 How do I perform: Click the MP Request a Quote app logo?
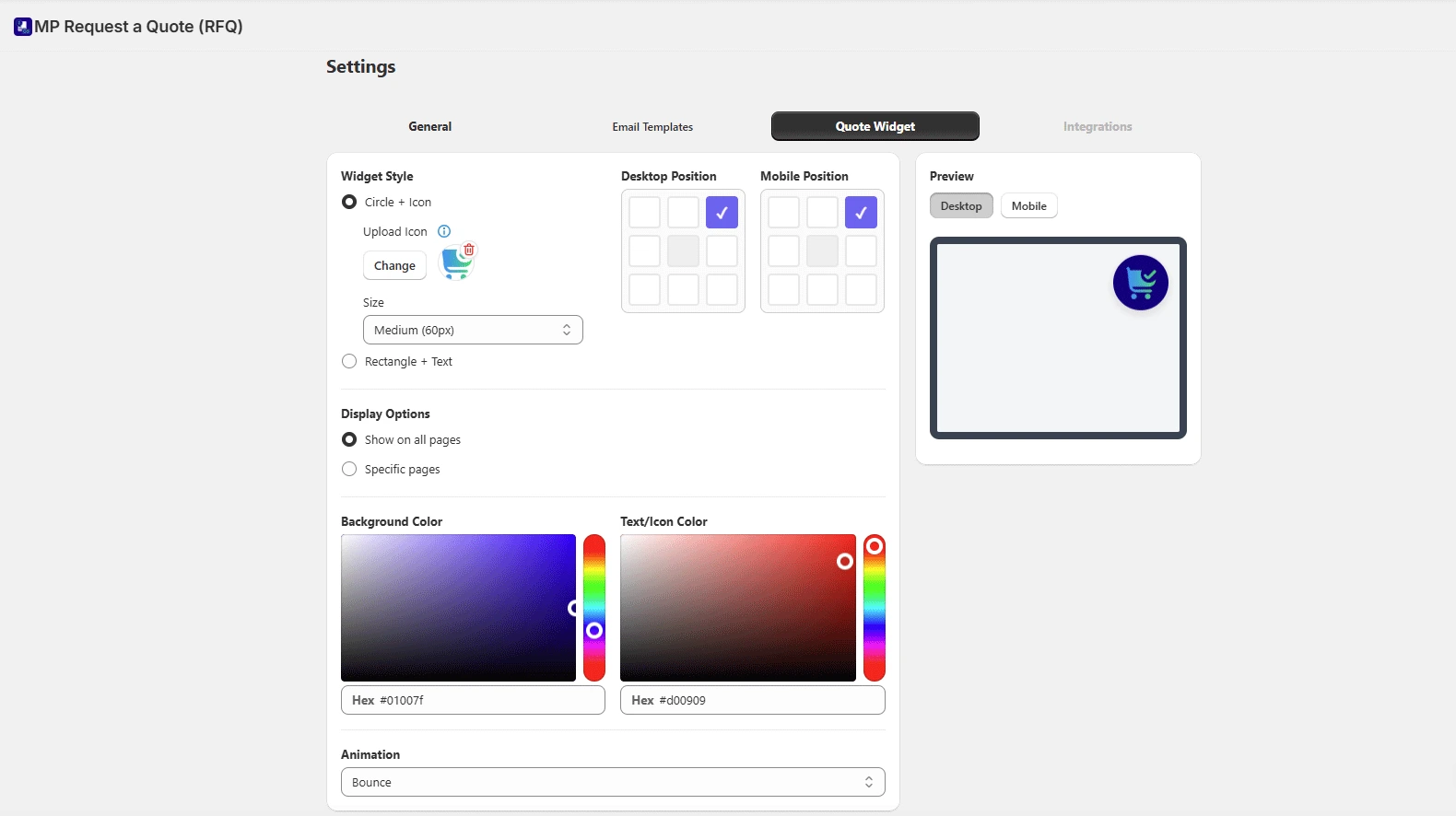pos(23,27)
